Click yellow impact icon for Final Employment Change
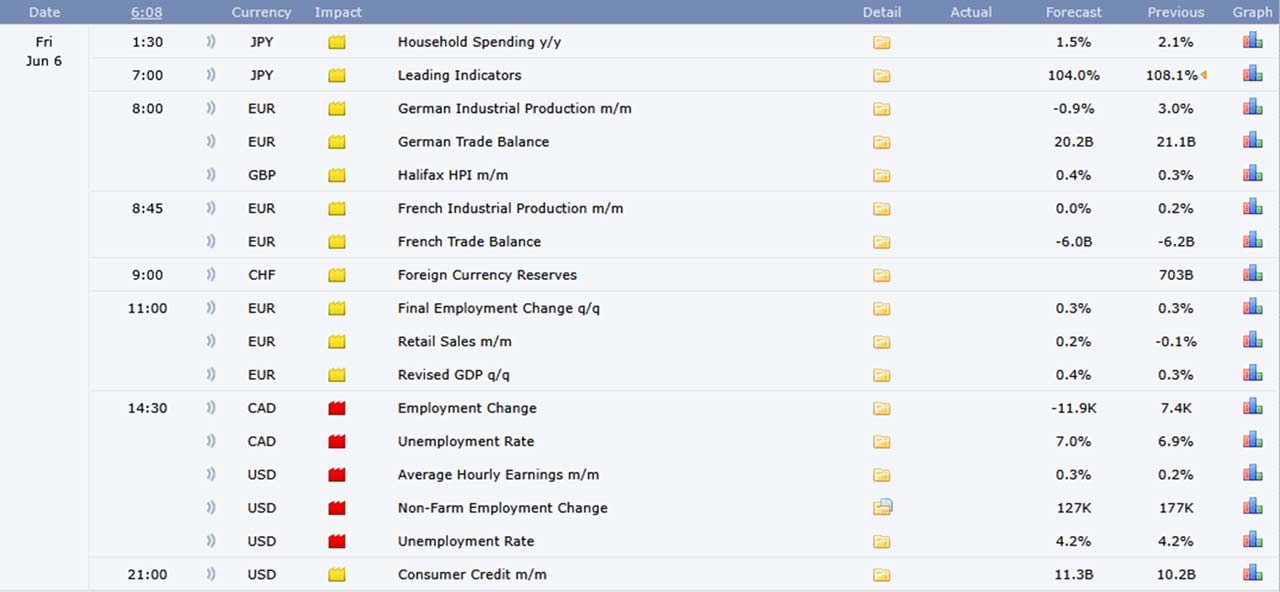1280x592 pixels. (337, 308)
